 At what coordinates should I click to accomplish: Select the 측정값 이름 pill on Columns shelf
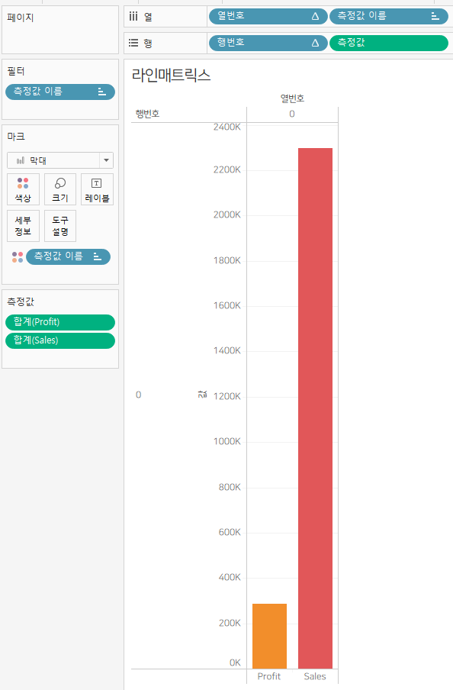pyautogui.click(x=389, y=16)
